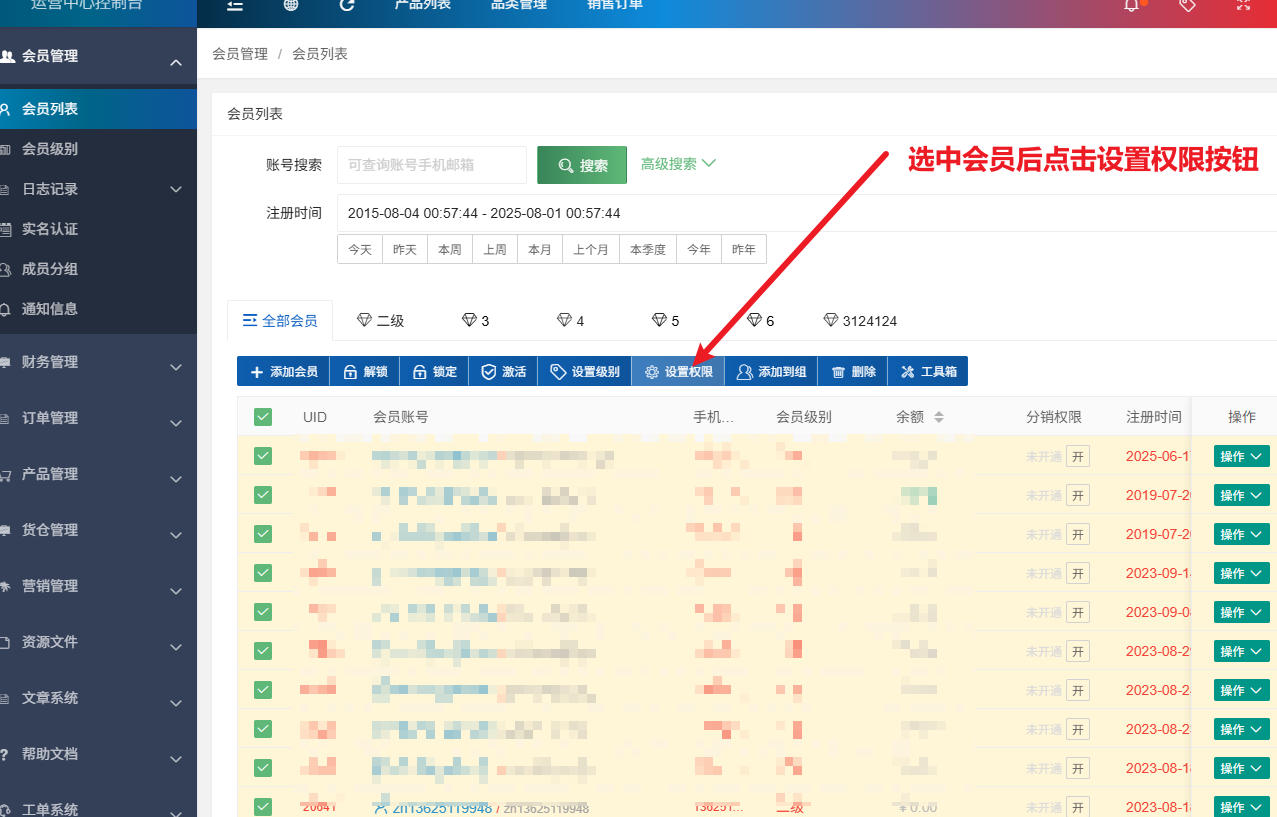Screen dimensions: 1277x817
Task: Switch to the 二级 member level tab
Action: click(381, 321)
